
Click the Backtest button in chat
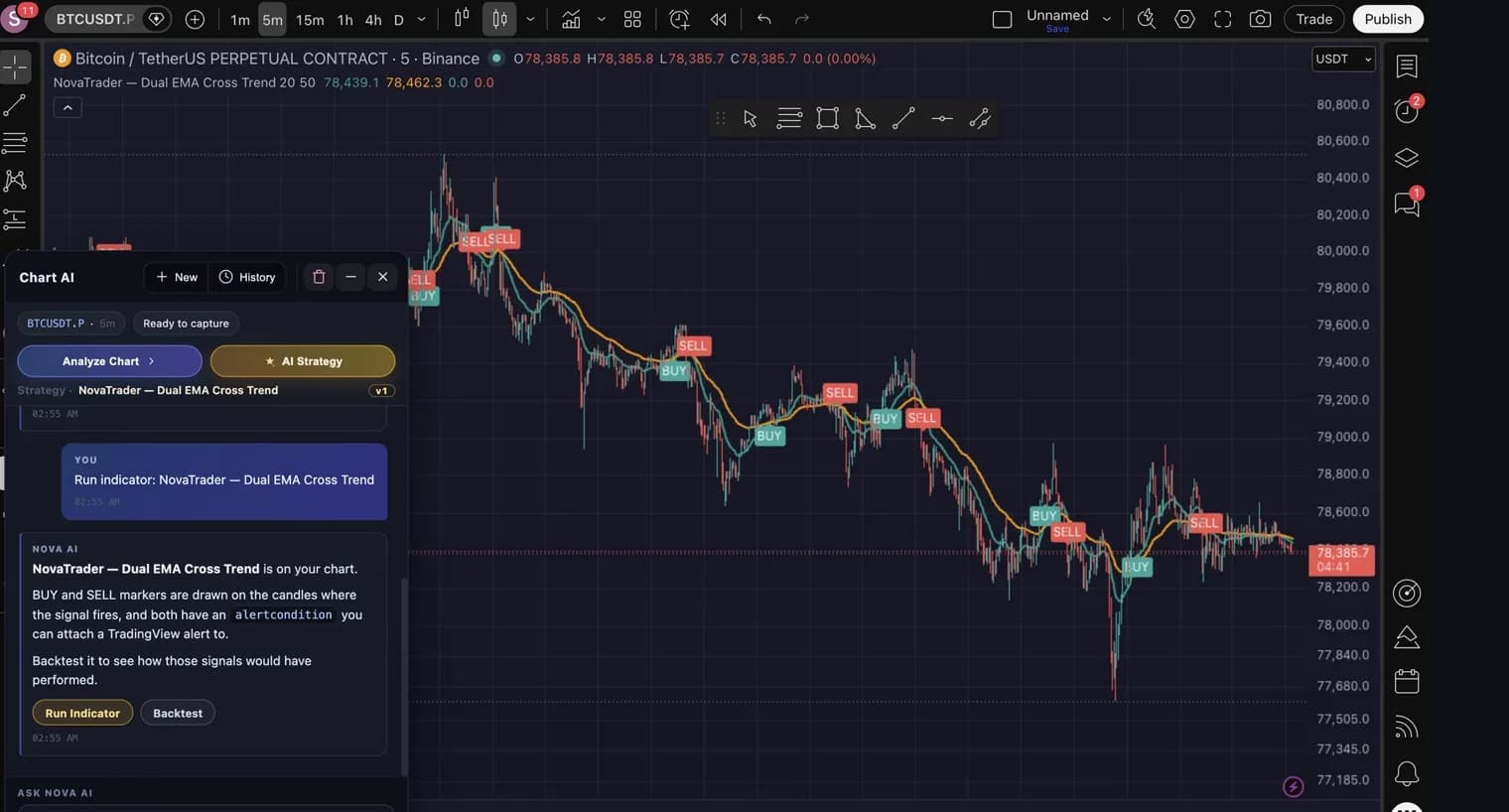point(178,713)
